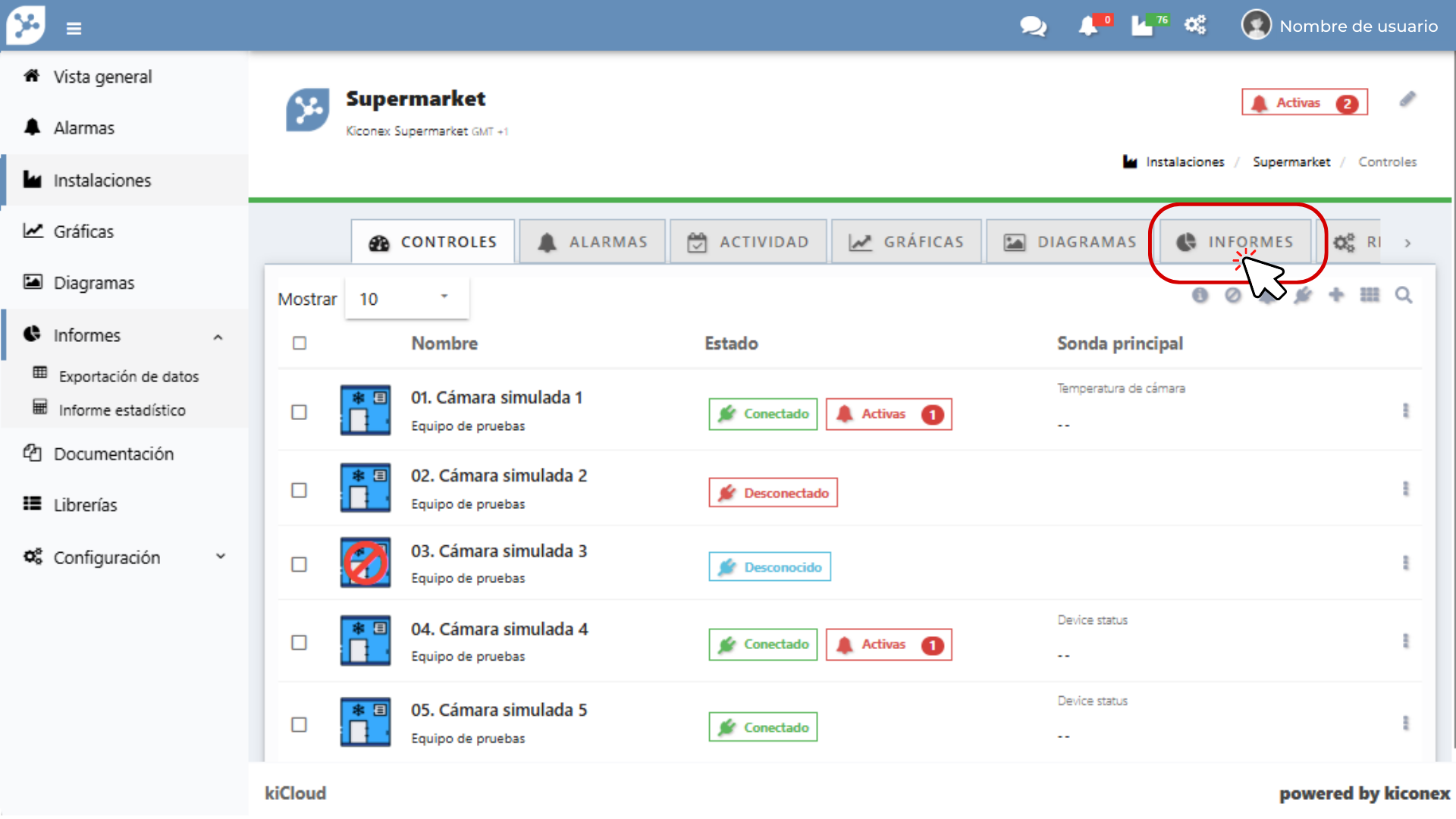1456x819 pixels.
Task: Click the Activas 2 alarms button
Action: [1304, 102]
